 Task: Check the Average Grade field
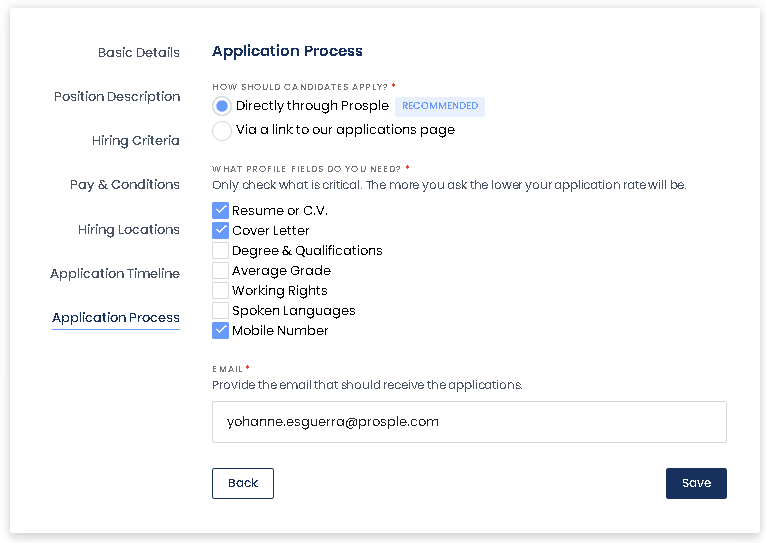[x=221, y=271]
